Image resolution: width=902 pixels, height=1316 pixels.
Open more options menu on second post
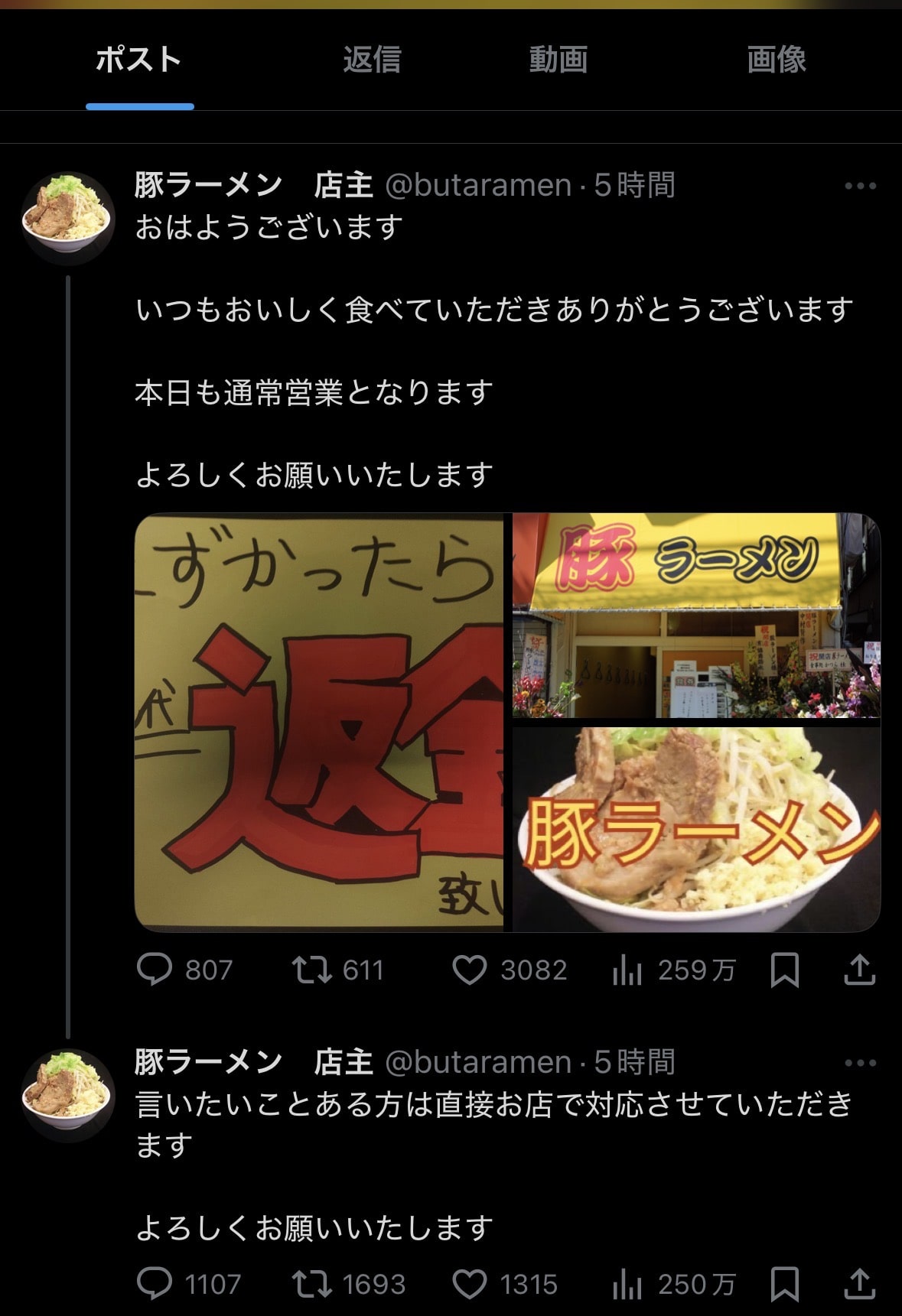pos(861,1063)
